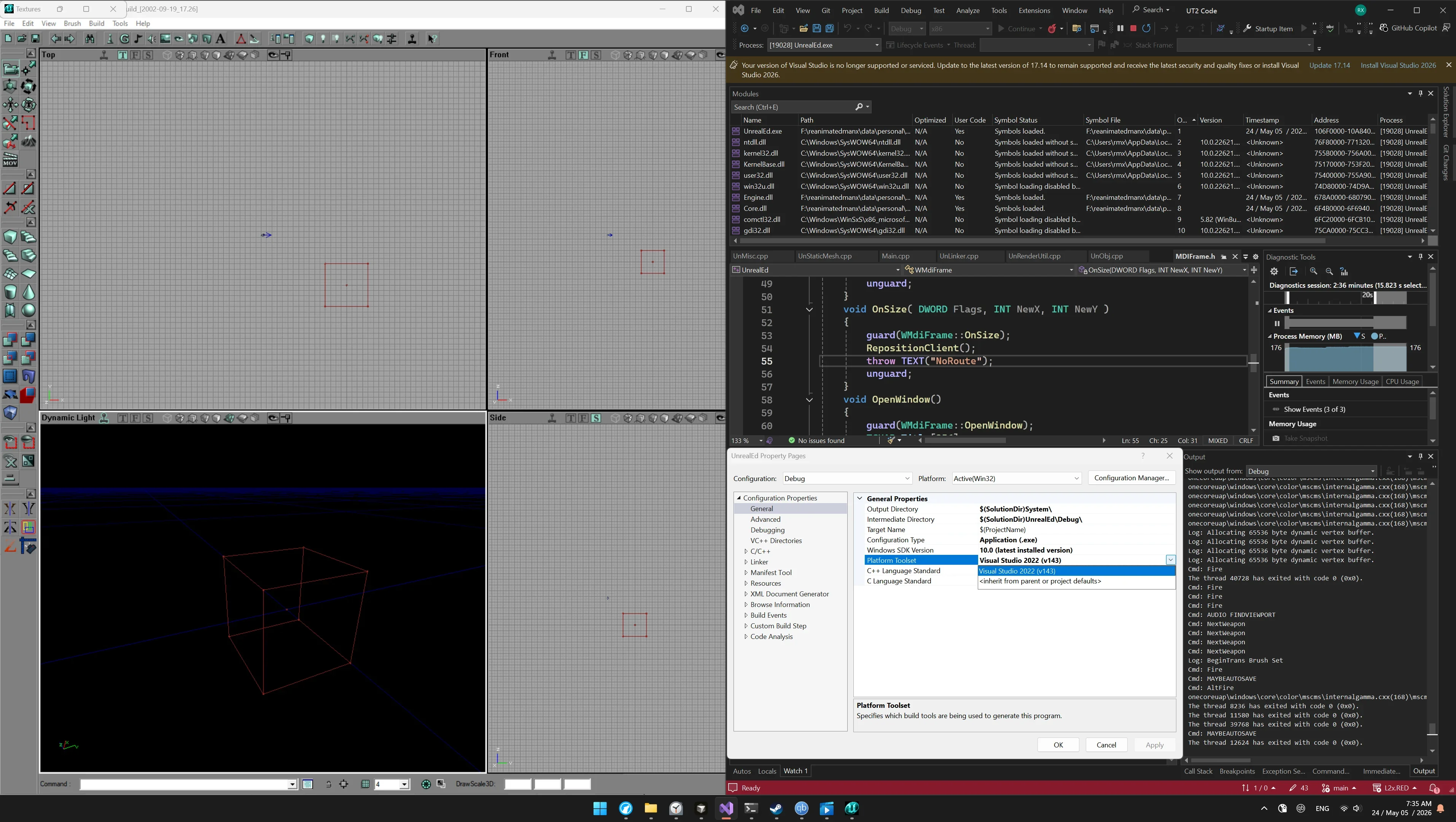Create a Cone builder brush
The height and width of the screenshot is (822, 1456).
tap(29, 292)
